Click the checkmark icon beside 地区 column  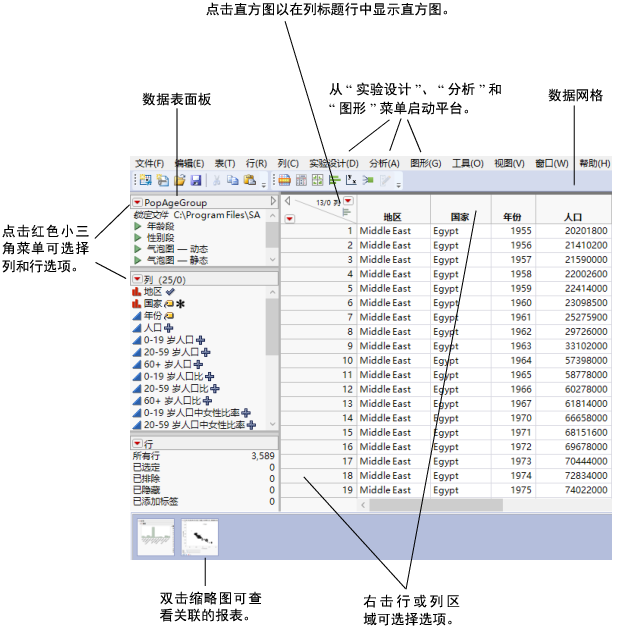170,291
